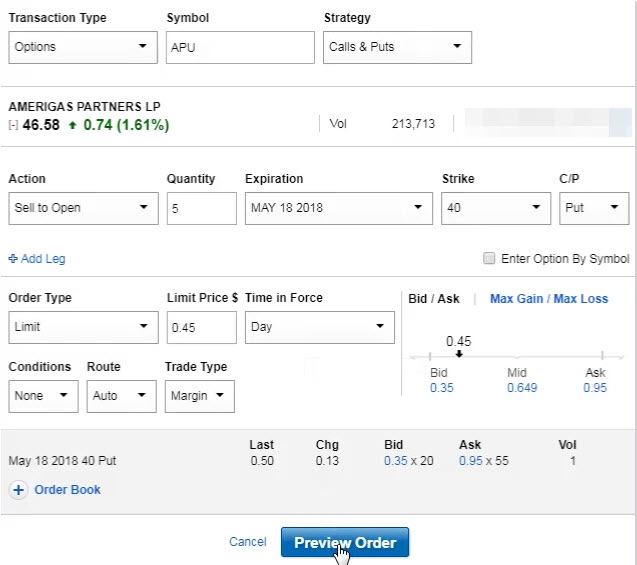Click the Preview Order button
This screenshot has width=637, height=565.
[345, 542]
